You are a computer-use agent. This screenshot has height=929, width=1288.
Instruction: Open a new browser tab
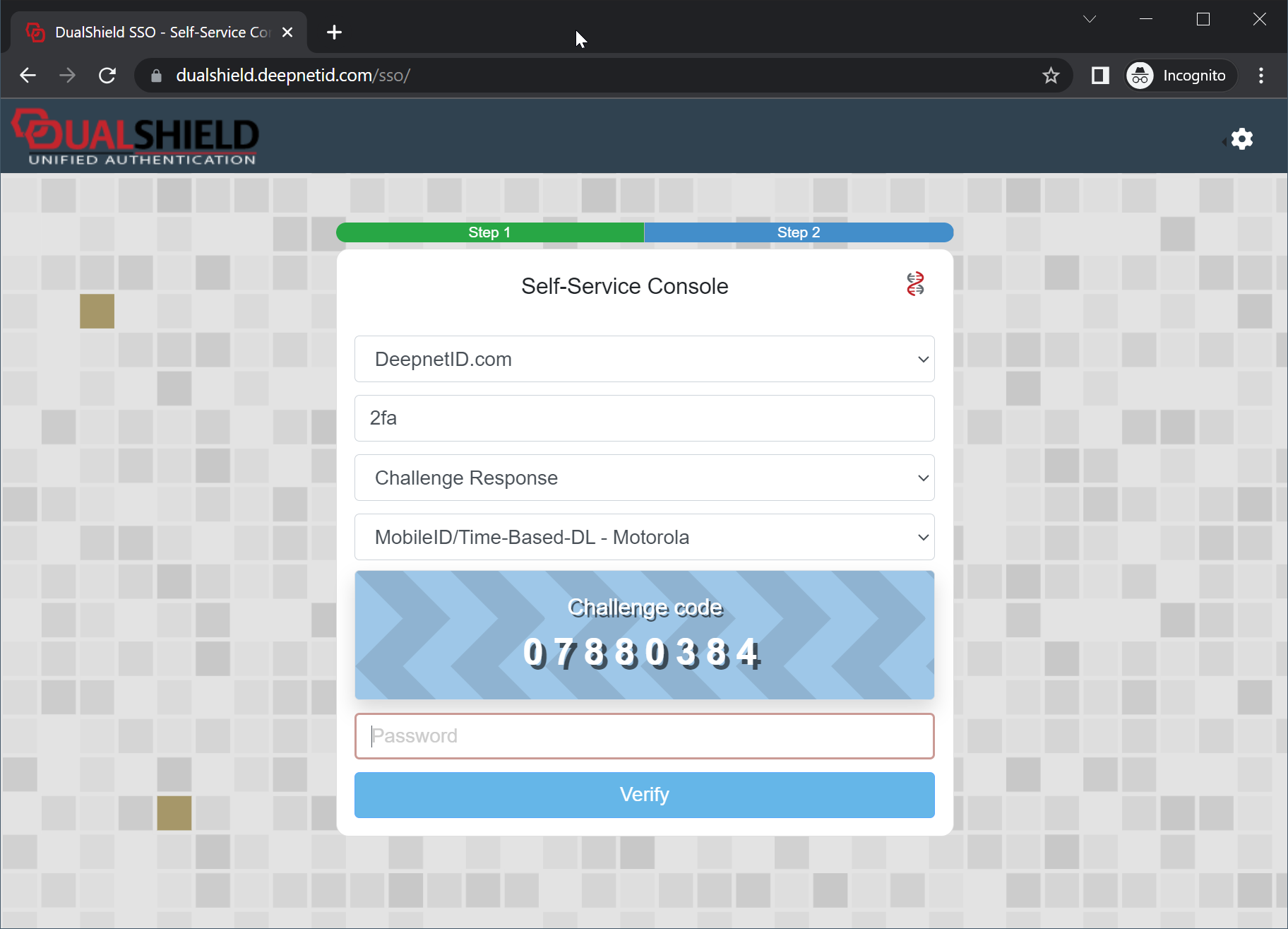click(334, 32)
